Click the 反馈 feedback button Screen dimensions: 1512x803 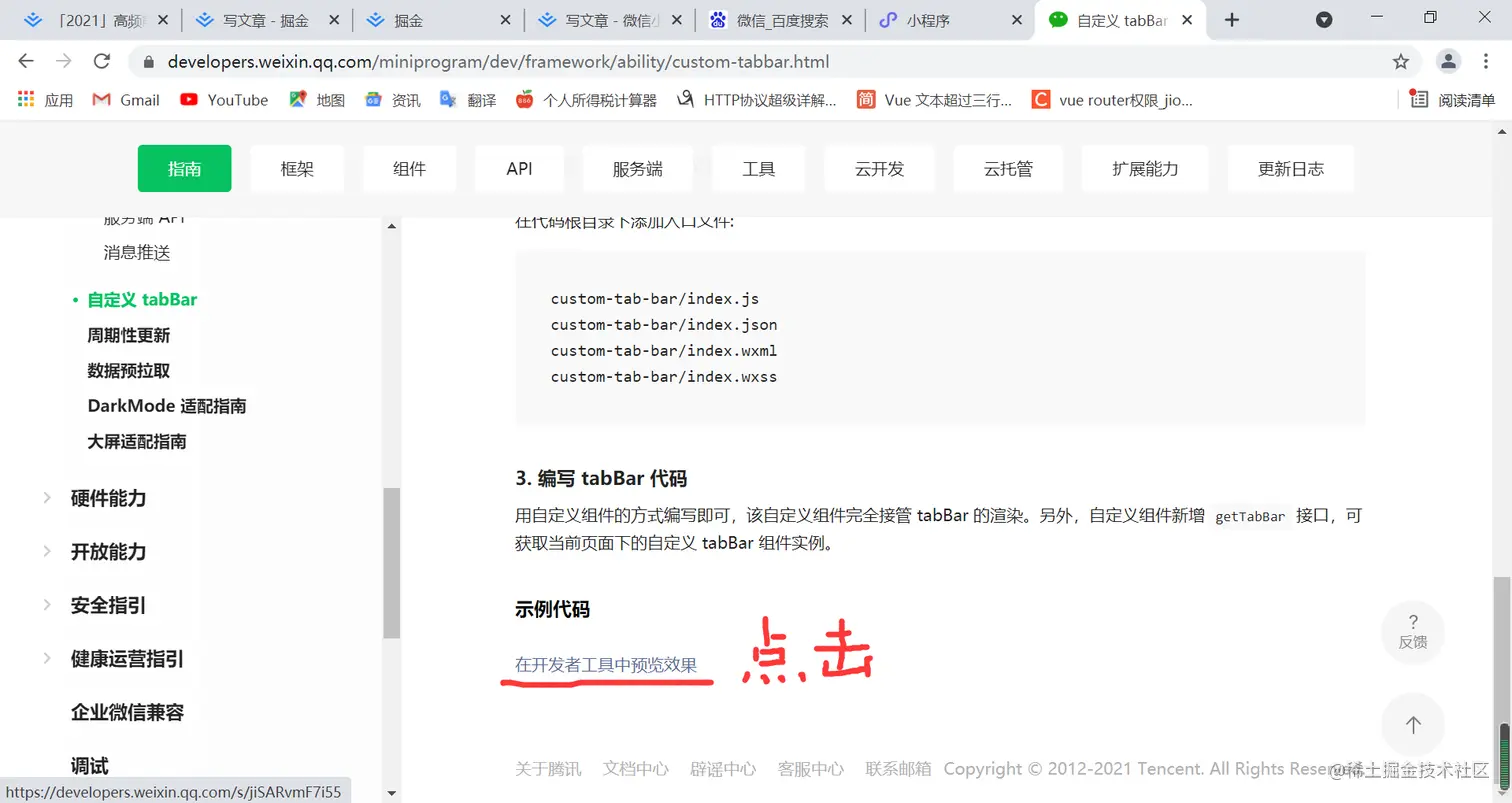[1413, 632]
